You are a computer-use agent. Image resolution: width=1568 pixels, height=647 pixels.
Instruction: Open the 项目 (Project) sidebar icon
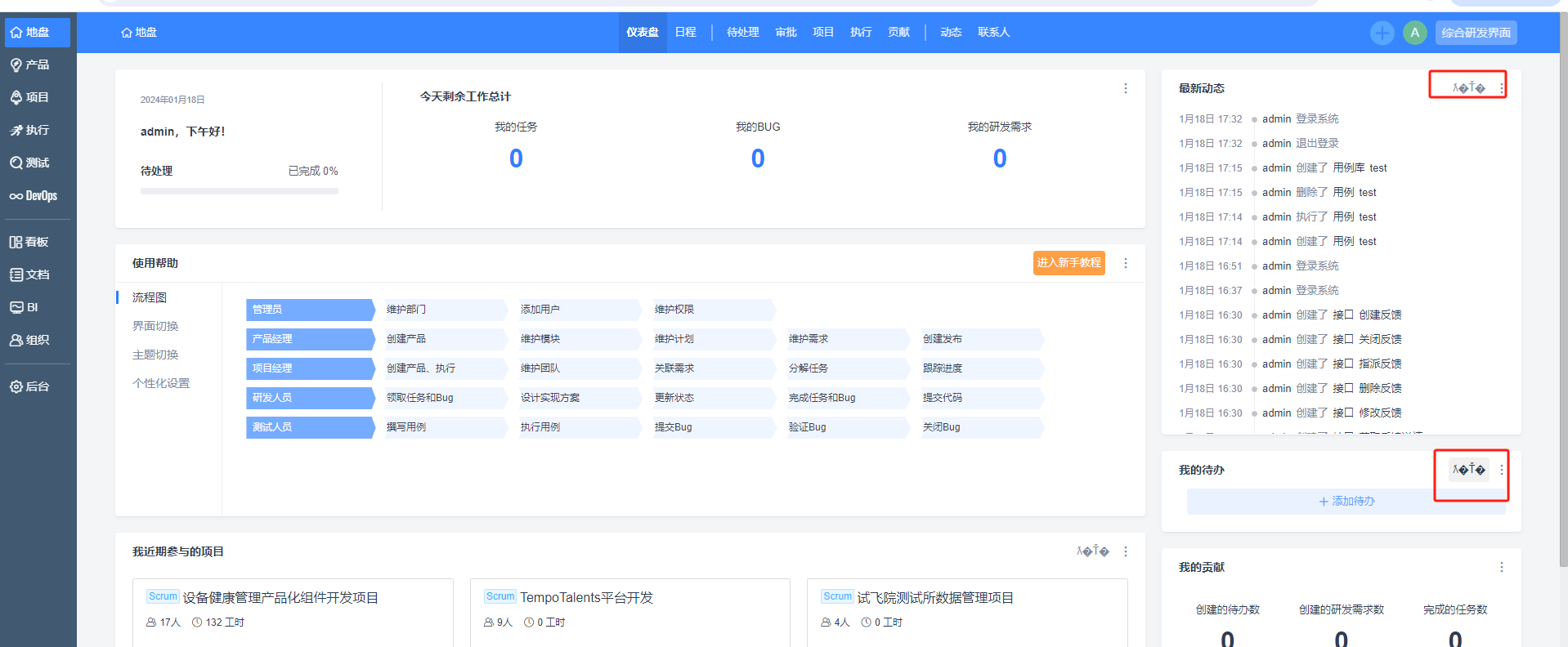click(30, 97)
